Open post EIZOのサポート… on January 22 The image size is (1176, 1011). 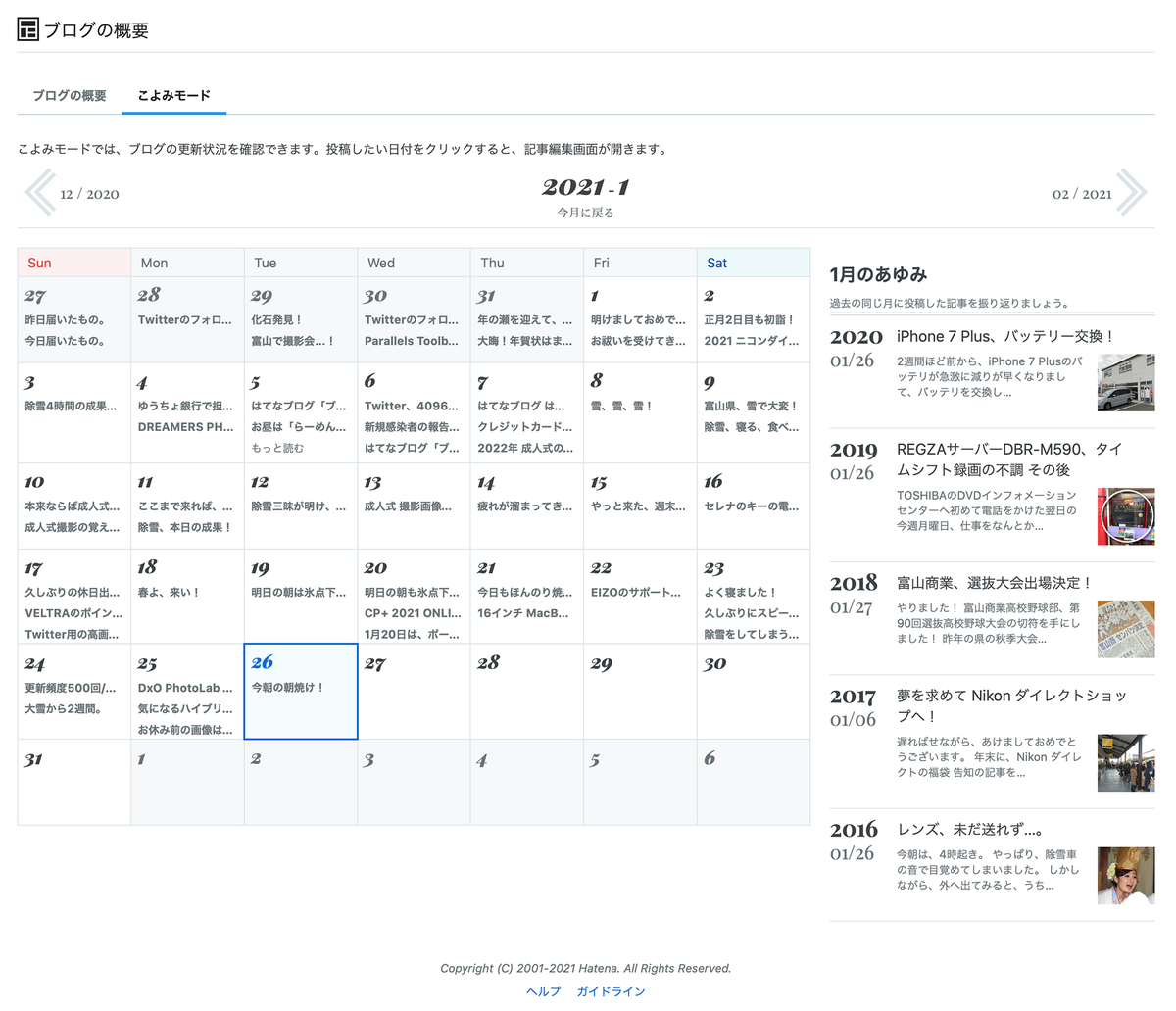[636, 593]
